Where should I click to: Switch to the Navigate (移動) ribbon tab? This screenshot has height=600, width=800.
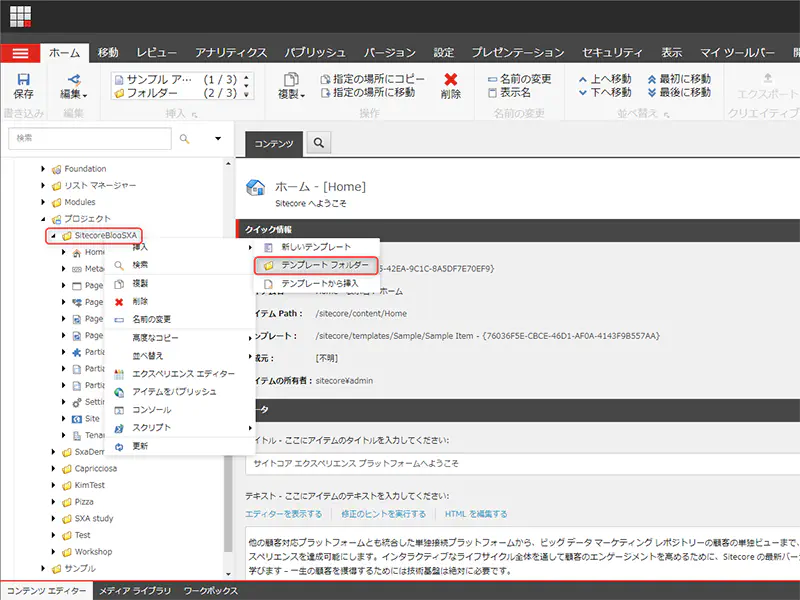click(108, 53)
